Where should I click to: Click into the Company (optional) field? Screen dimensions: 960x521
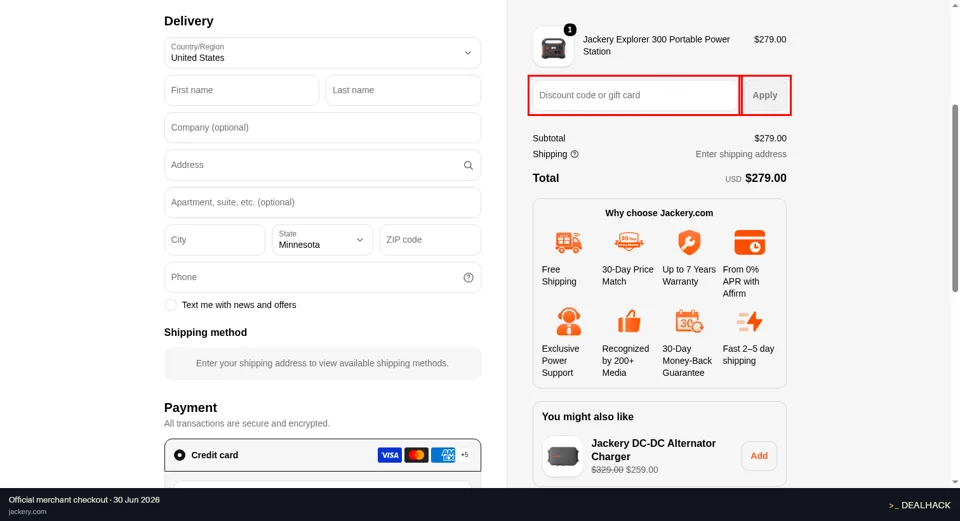(x=323, y=127)
